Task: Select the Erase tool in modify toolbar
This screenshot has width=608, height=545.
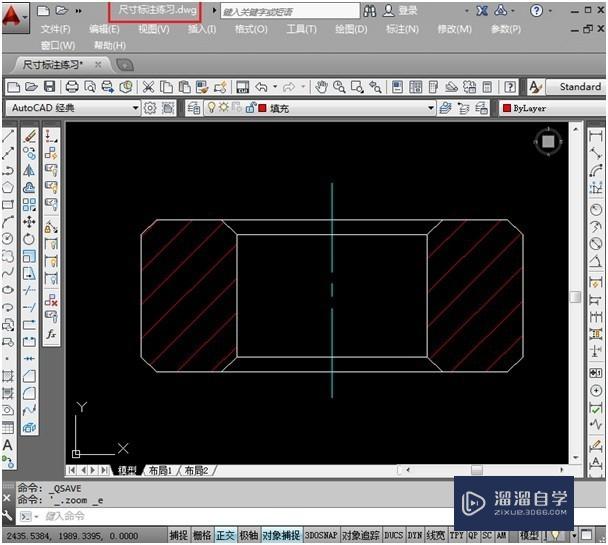Action: click(29, 136)
